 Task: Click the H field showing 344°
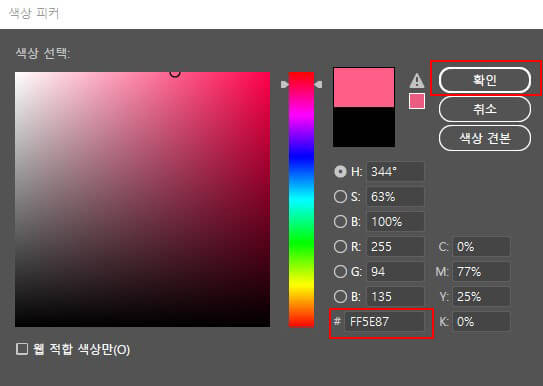(x=395, y=171)
